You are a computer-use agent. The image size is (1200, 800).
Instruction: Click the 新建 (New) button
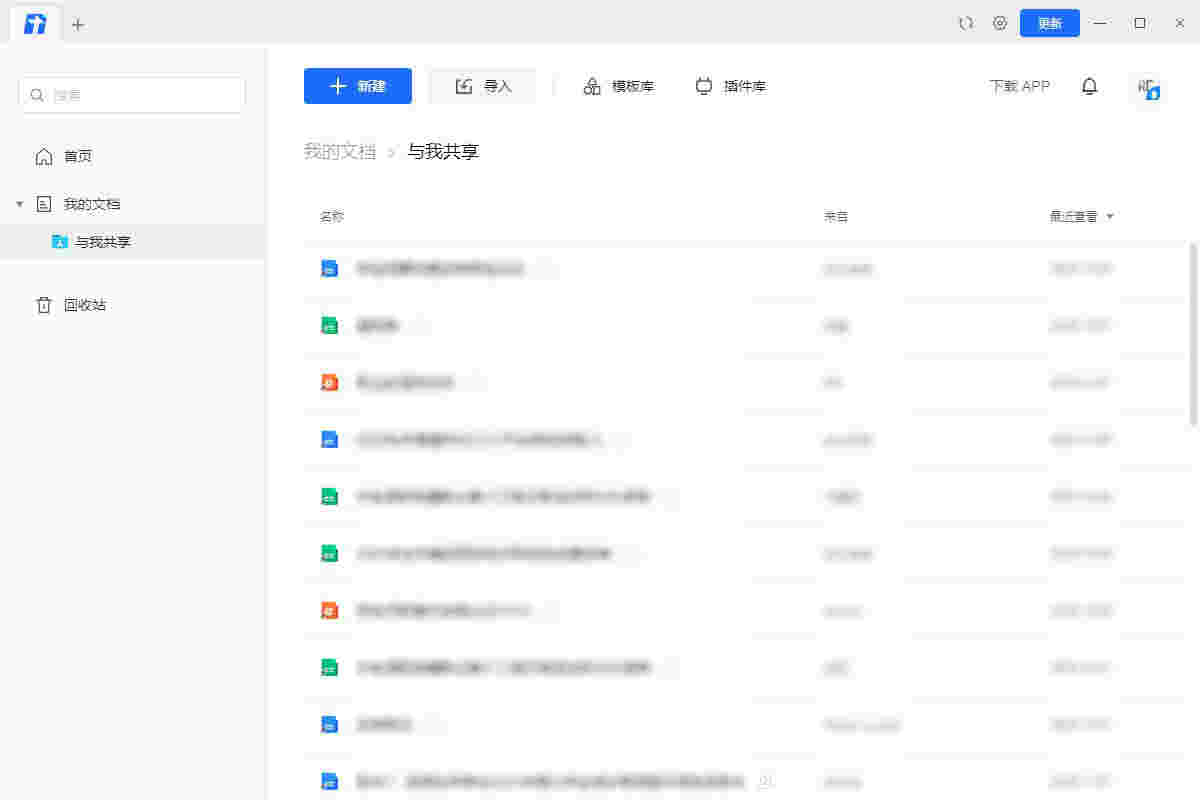coord(358,86)
